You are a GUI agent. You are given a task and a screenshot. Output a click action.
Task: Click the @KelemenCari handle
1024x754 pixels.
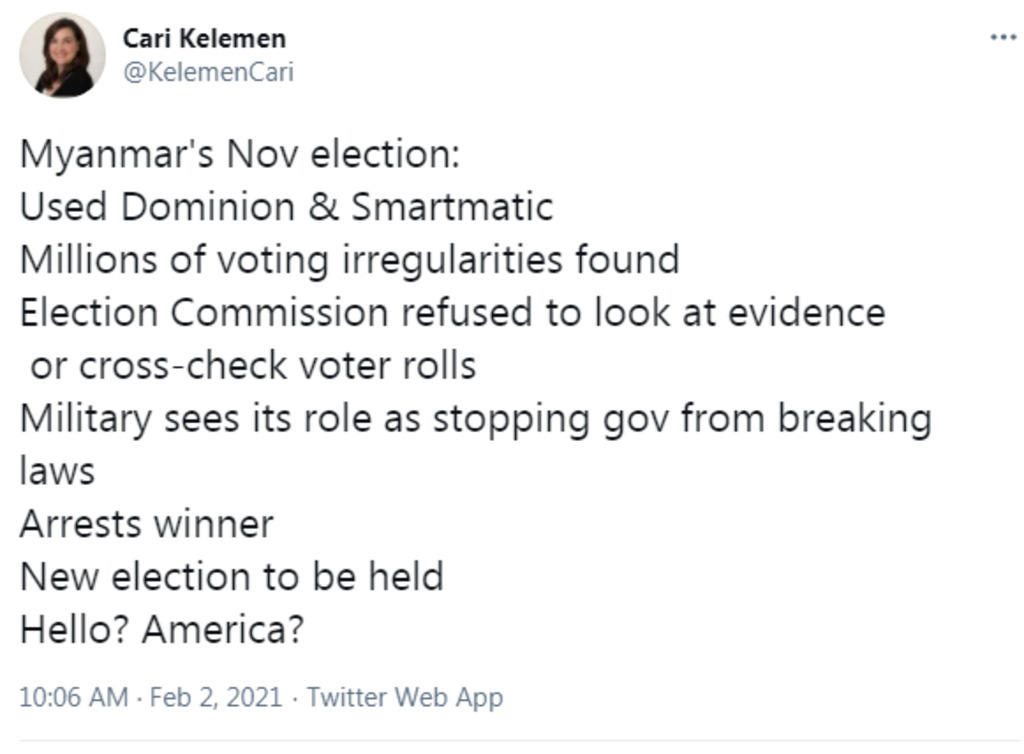[207, 72]
